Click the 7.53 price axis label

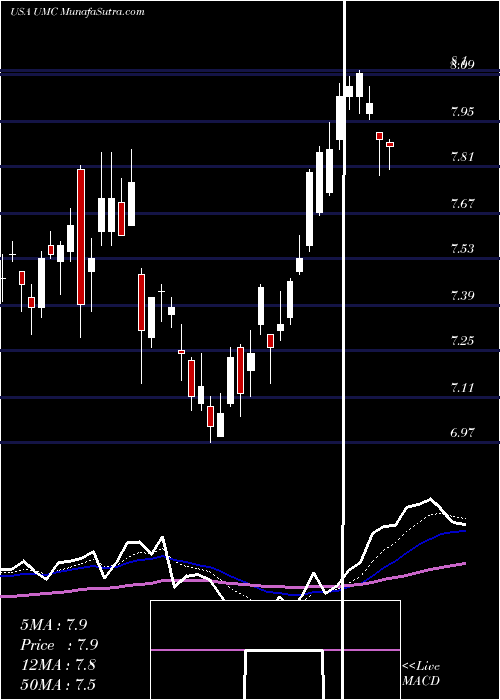[x=463, y=249]
